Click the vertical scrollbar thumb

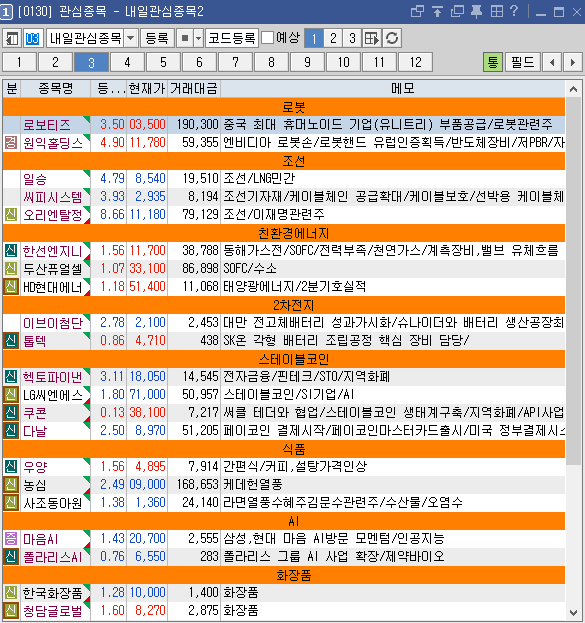(x=573, y=281)
